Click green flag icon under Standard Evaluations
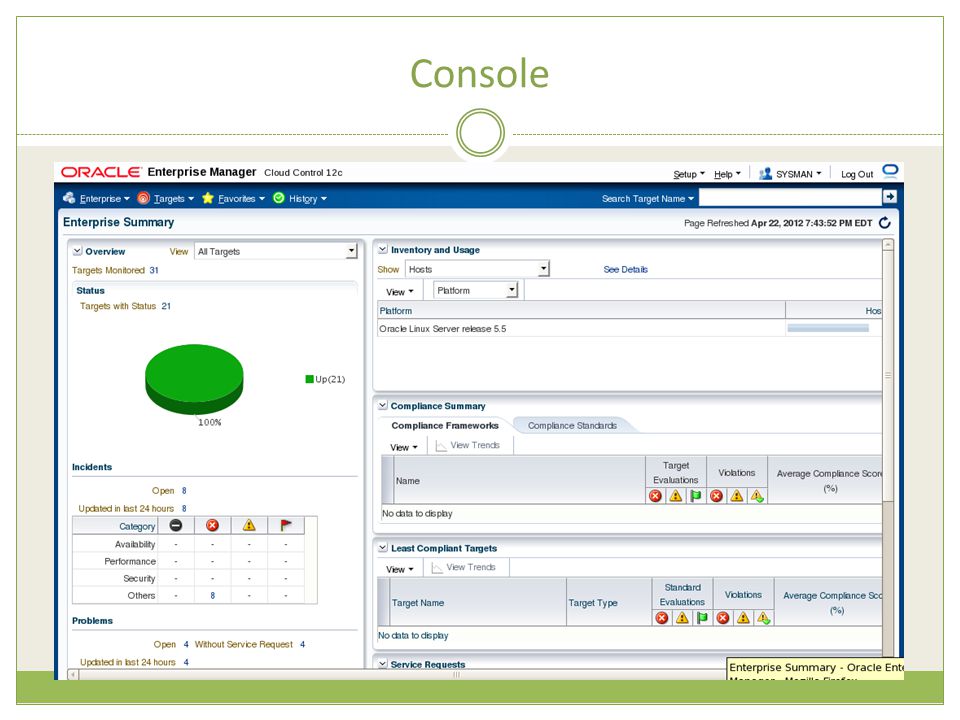 (702, 618)
